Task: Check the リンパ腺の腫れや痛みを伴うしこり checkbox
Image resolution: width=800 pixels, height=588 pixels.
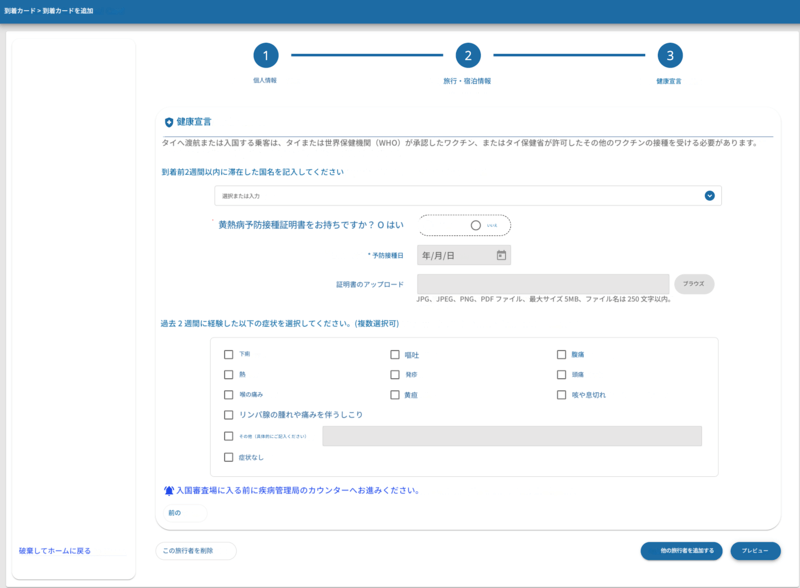Action: [x=229, y=415]
